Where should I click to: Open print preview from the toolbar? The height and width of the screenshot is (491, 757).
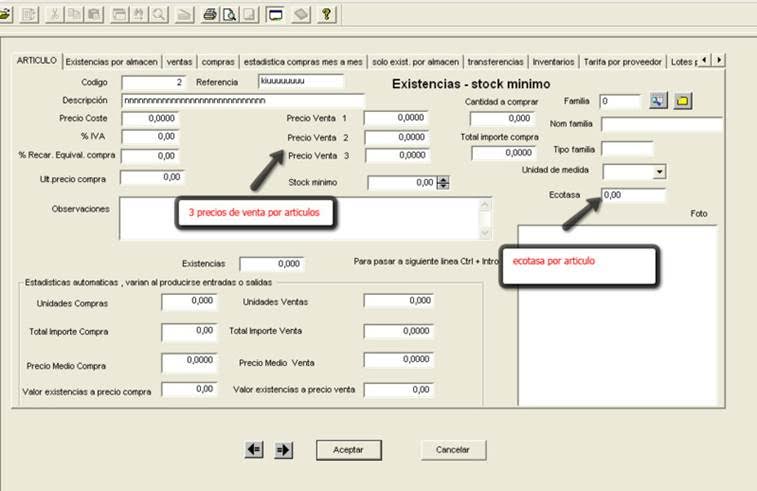(x=229, y=15)
